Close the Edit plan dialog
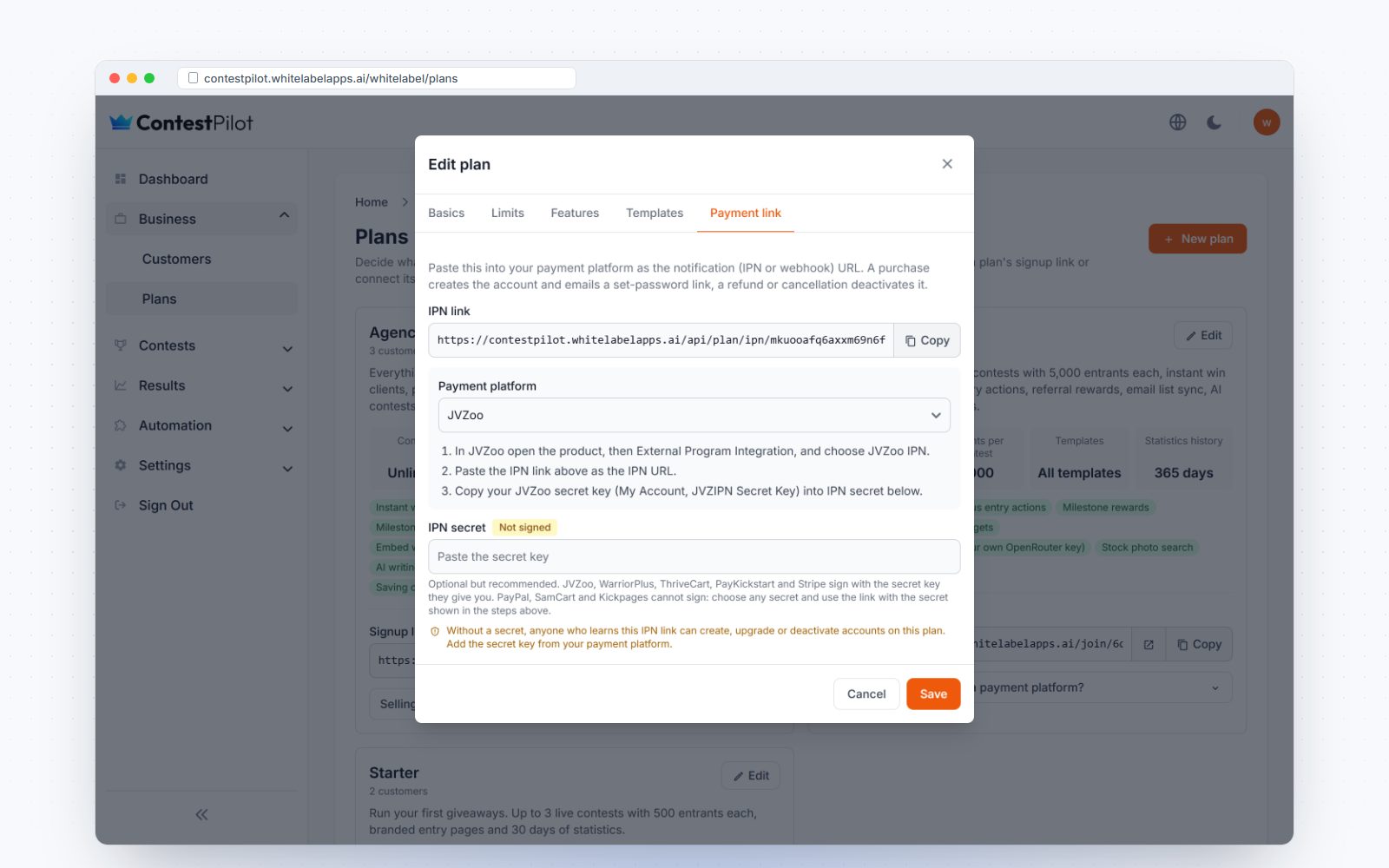The height and width of the screenshot is (868, 1389). (x=947, y=164)
